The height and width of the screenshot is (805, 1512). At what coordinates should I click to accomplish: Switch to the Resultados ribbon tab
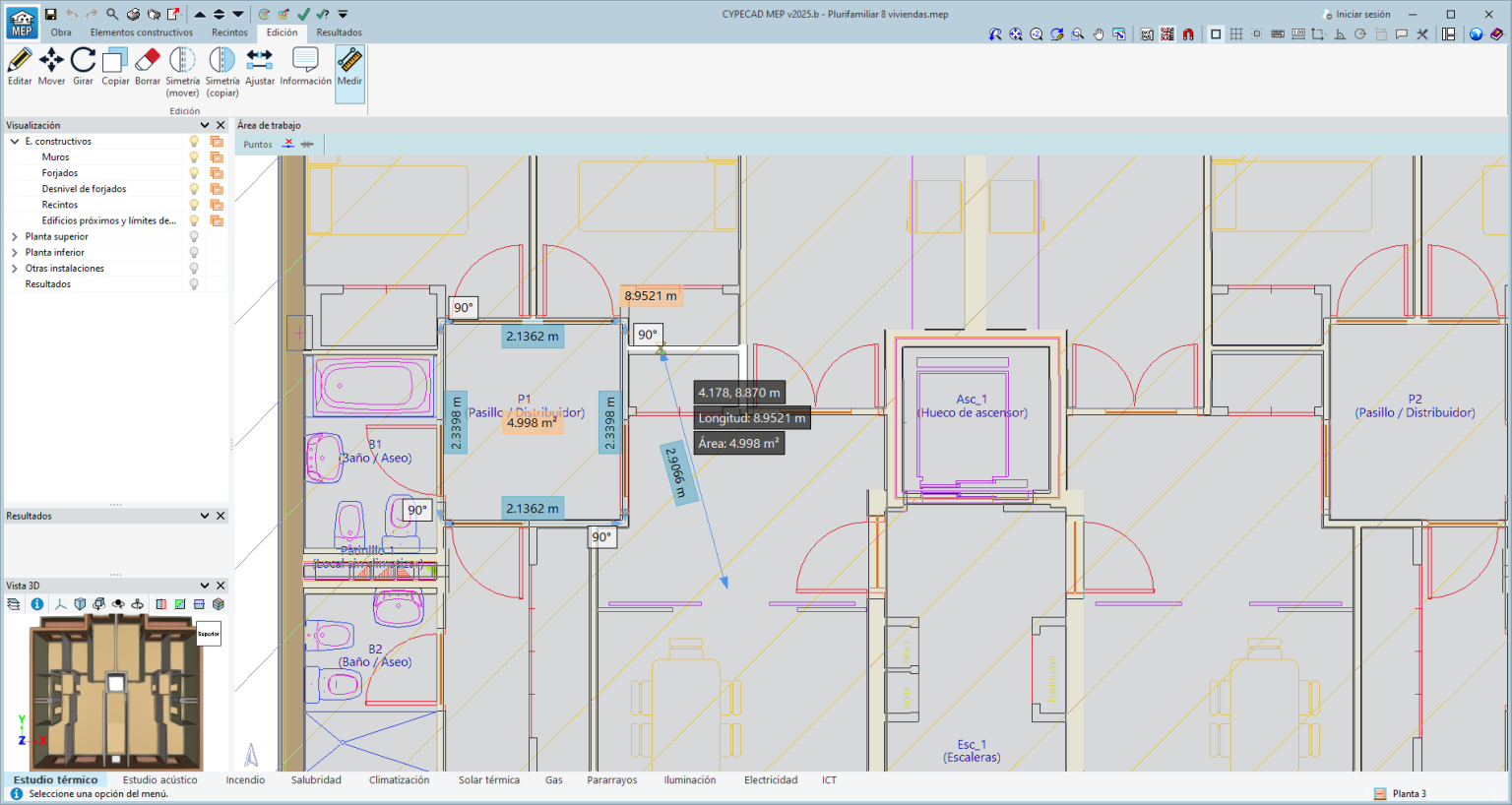pos(340,32)
